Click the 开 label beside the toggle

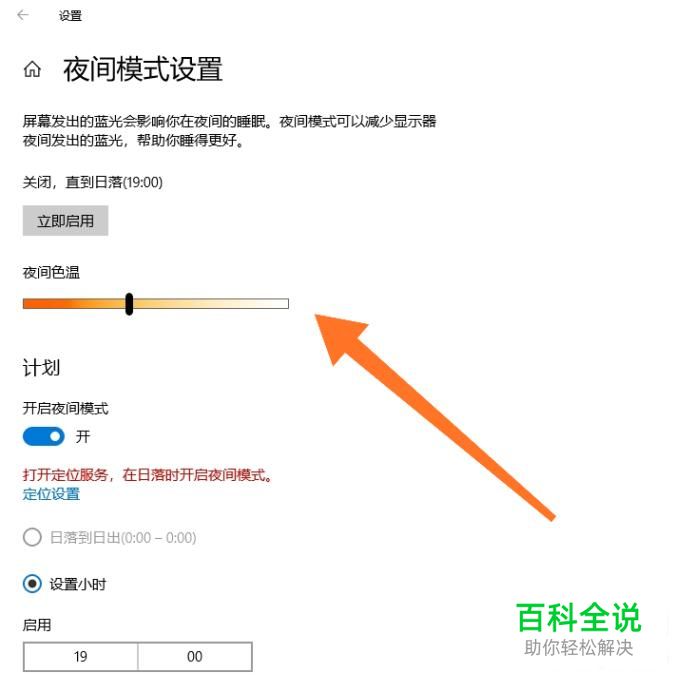click(83, 436)
